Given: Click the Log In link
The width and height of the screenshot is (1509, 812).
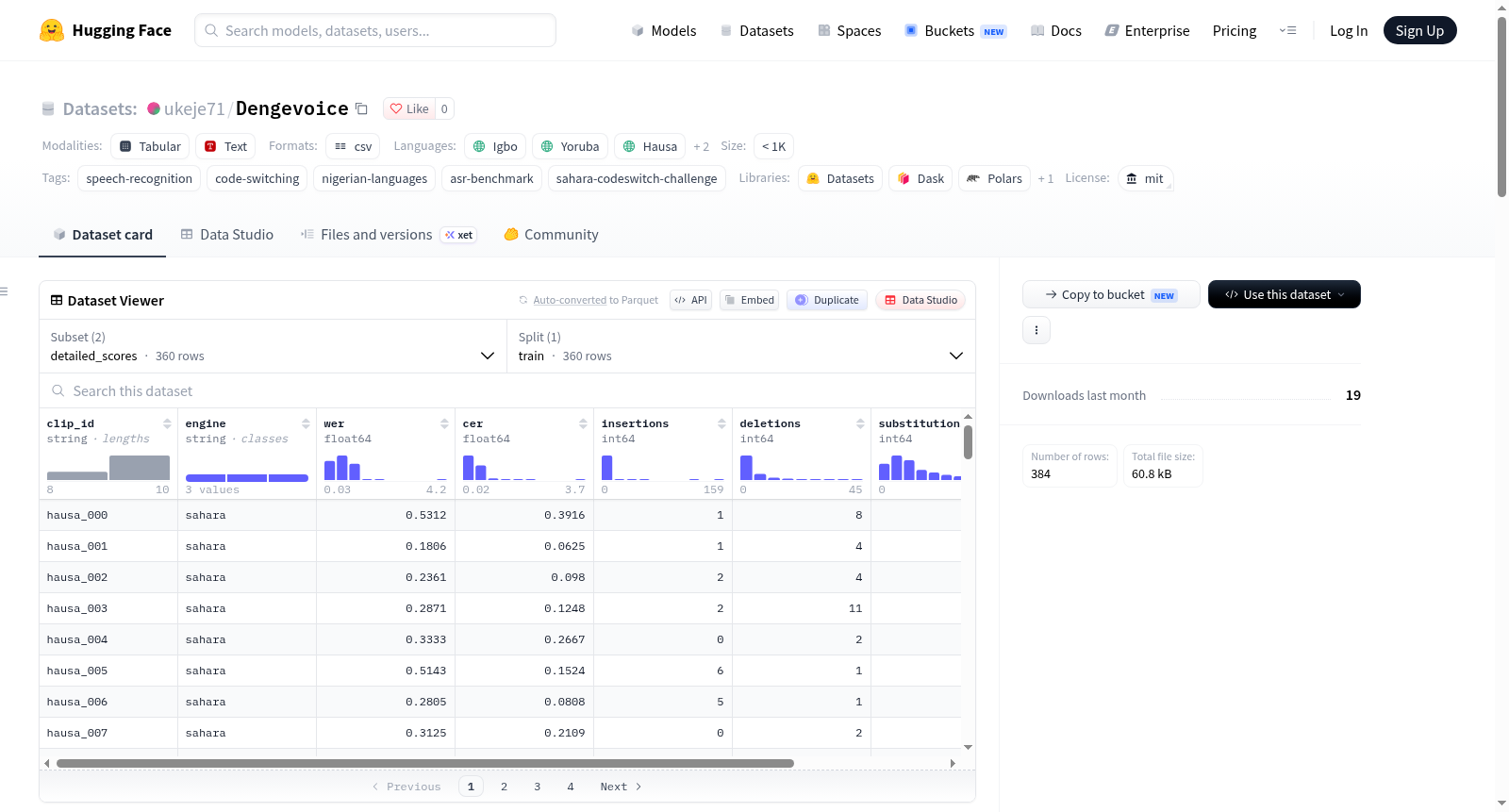Looking at the screenshot, I should coord(1349,30).
